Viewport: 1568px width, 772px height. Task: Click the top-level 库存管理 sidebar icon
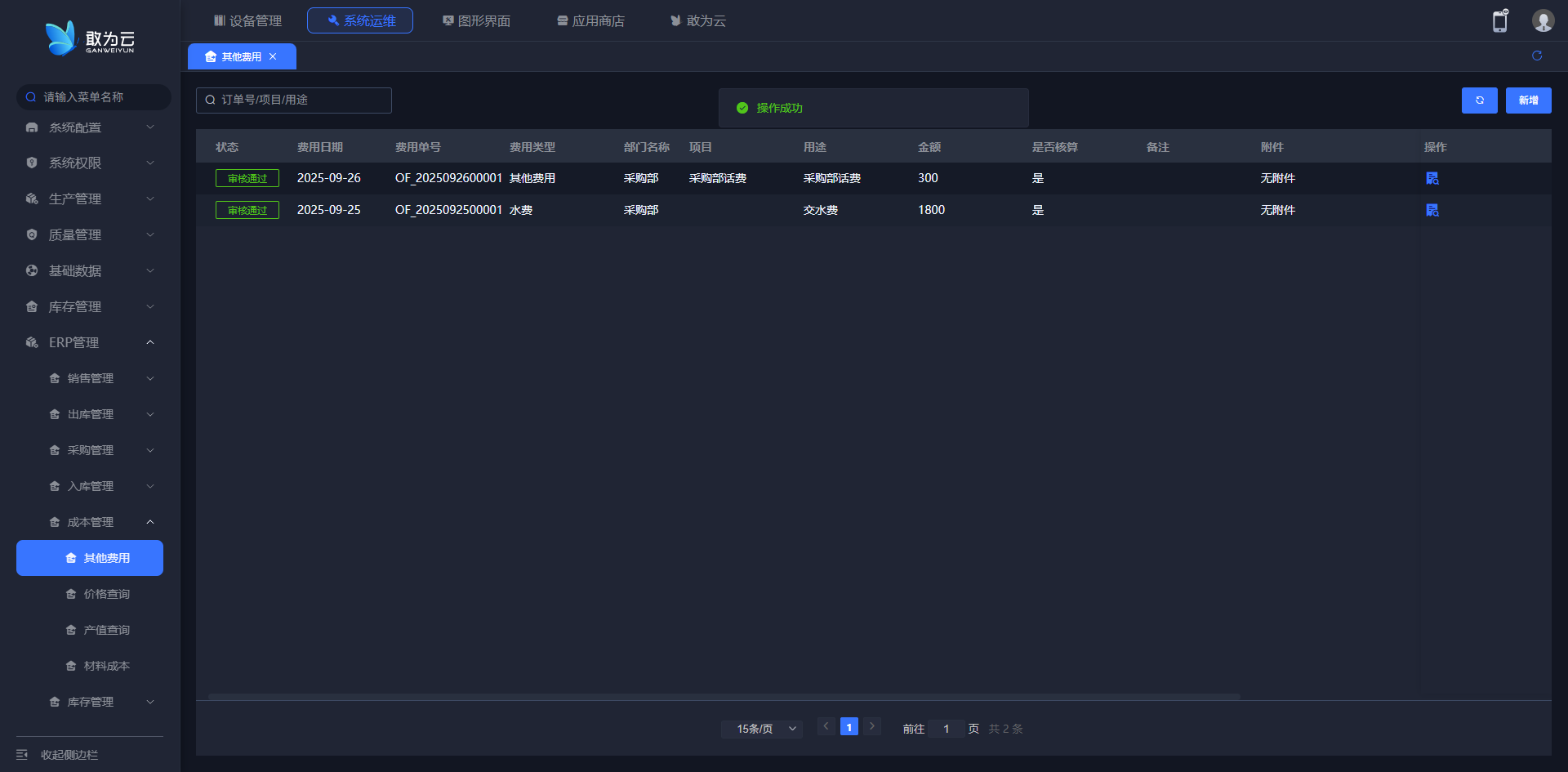[32, 306]
